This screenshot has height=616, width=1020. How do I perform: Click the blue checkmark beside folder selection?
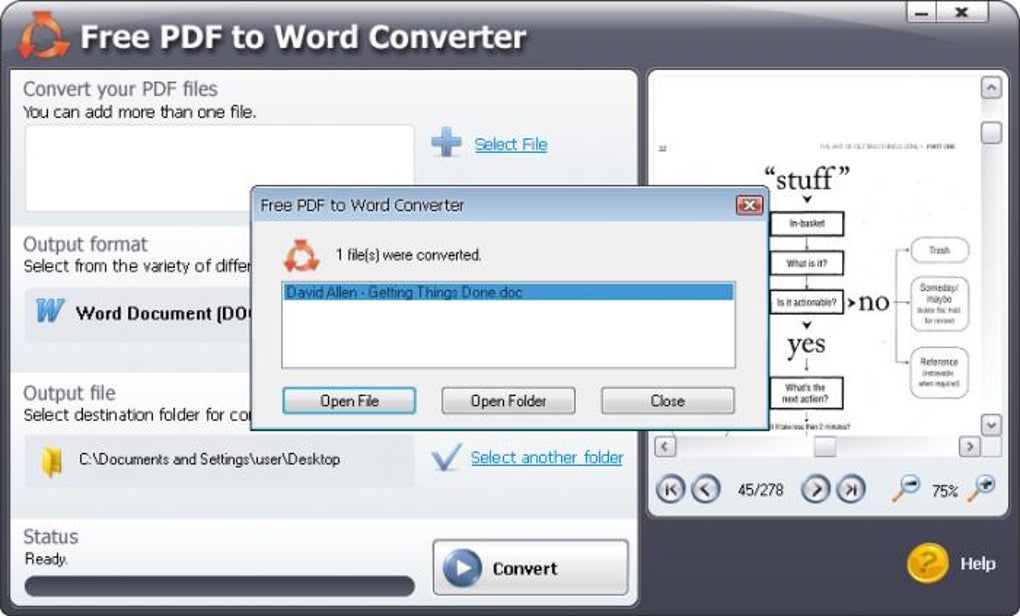tap(446, 456)
